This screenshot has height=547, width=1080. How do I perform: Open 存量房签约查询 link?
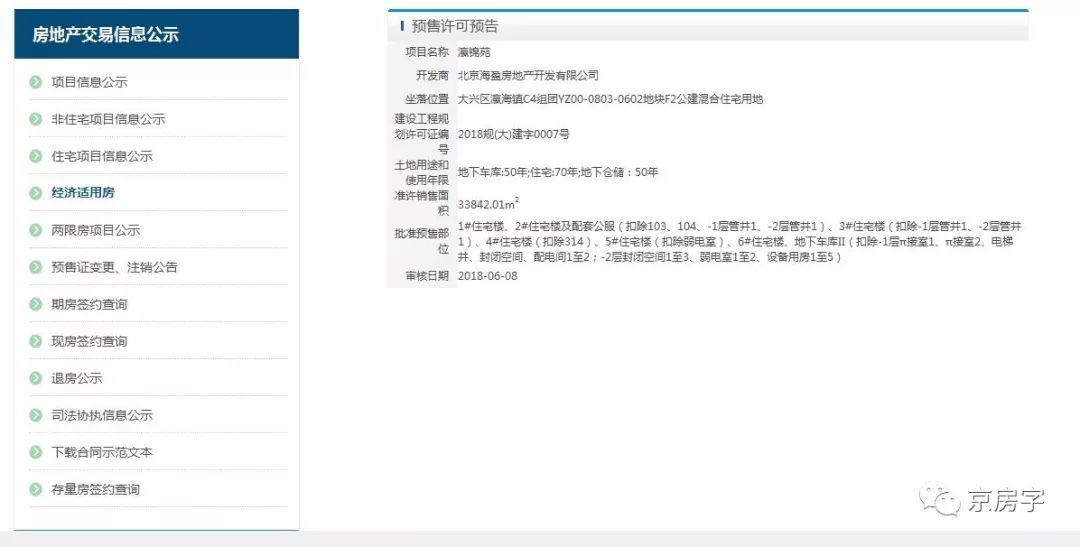(96, 490)
